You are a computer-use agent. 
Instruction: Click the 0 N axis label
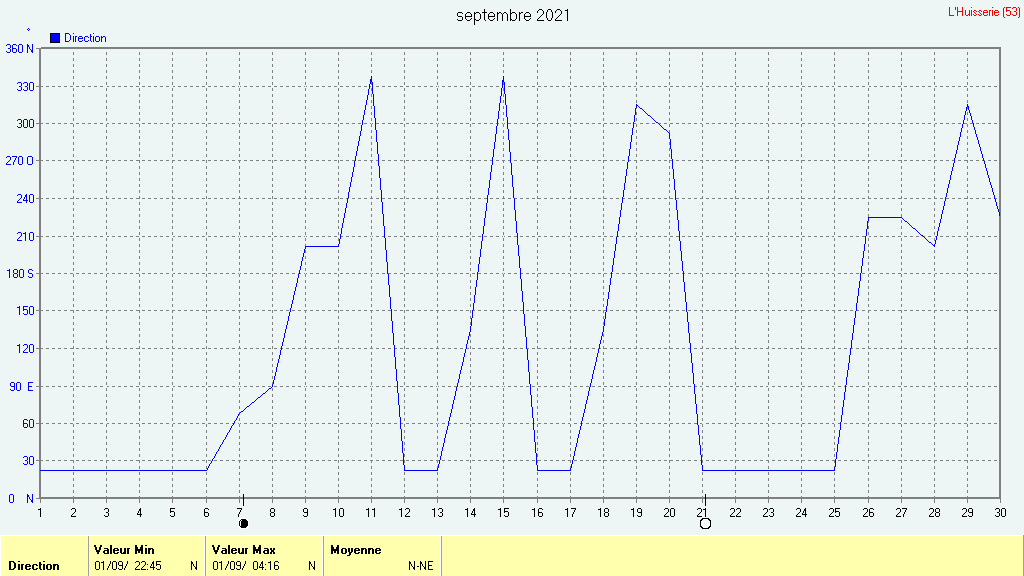[21, 499]
